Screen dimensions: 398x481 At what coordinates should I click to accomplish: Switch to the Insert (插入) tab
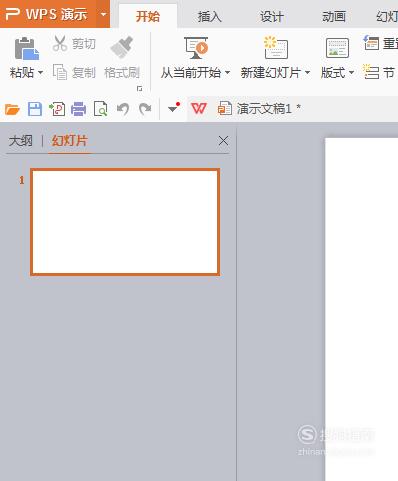coord(209,16)
